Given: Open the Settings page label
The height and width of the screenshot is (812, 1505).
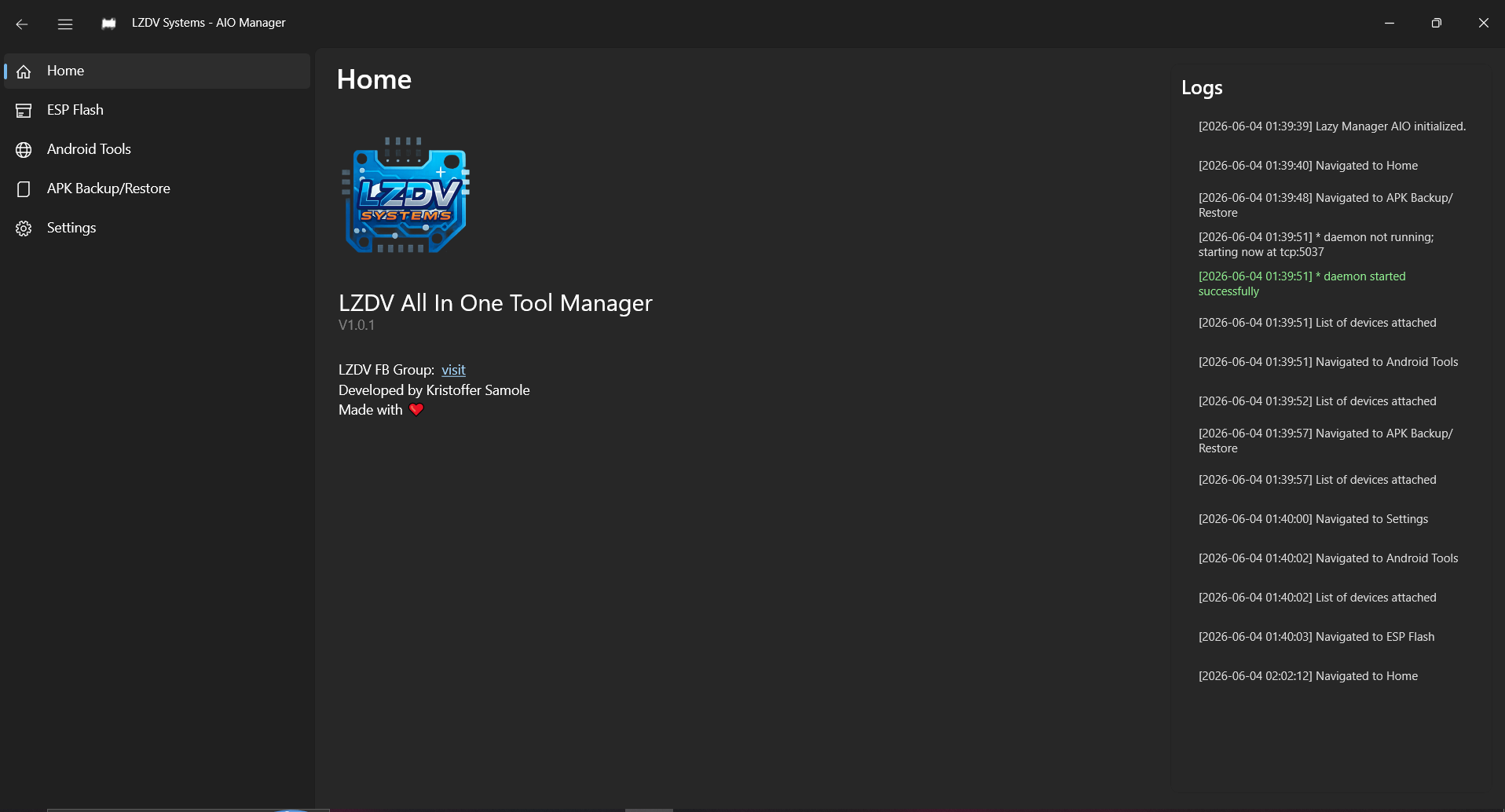Looking at the screenshot, I should pos(71,228).
